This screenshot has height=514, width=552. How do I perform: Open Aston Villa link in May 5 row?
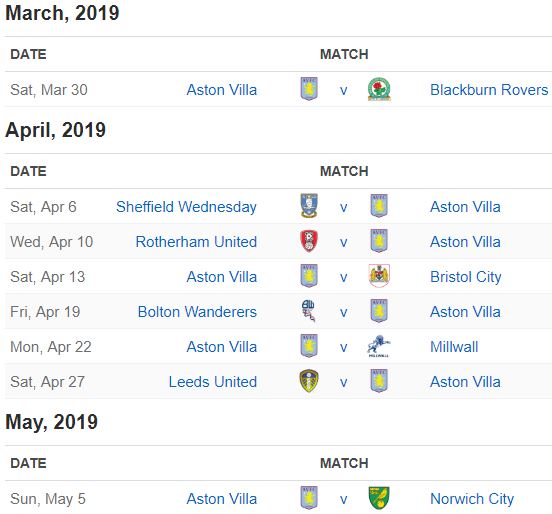coord(221,499)
